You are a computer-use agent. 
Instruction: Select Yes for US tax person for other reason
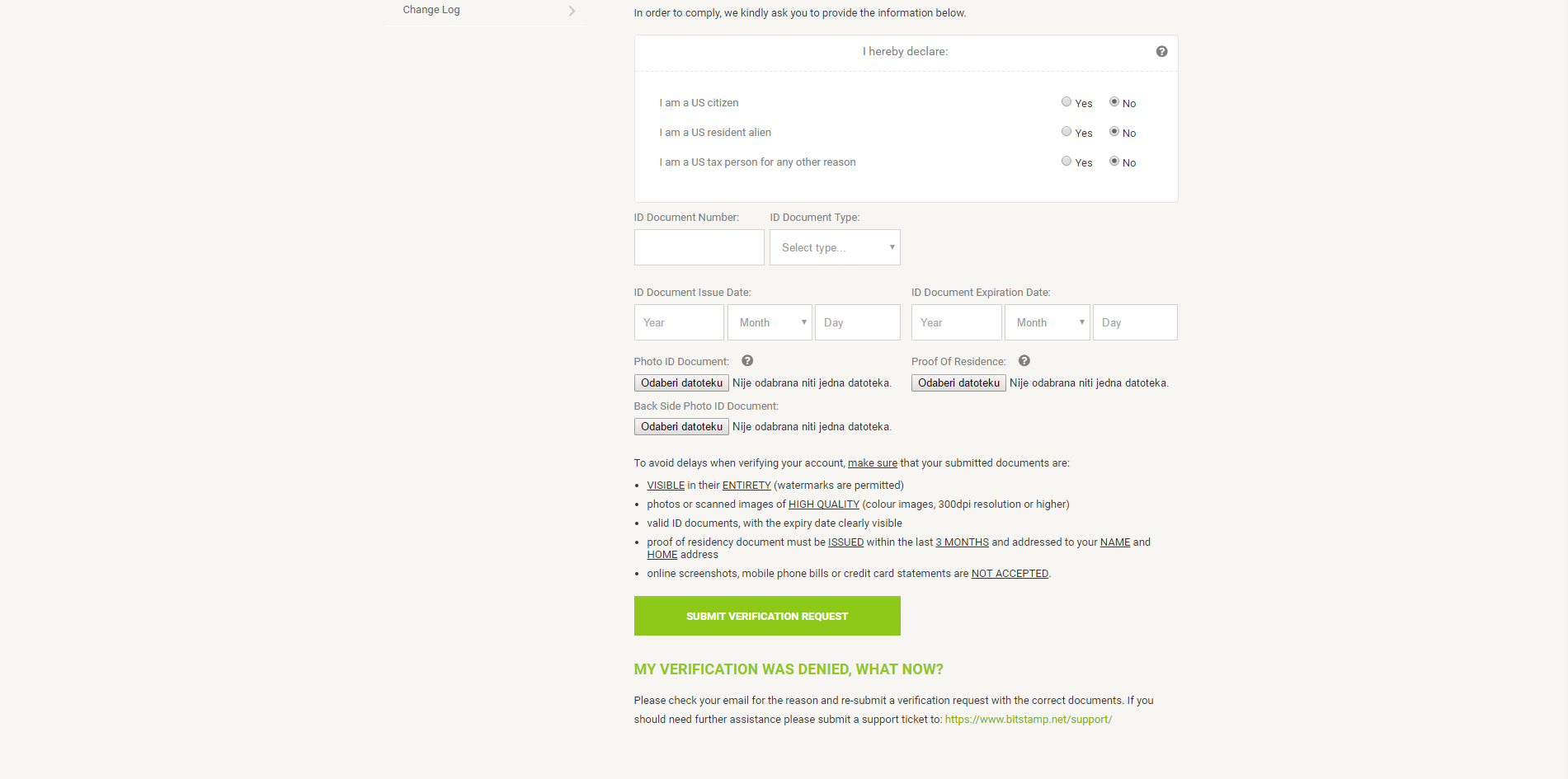tap(1067, 162)
